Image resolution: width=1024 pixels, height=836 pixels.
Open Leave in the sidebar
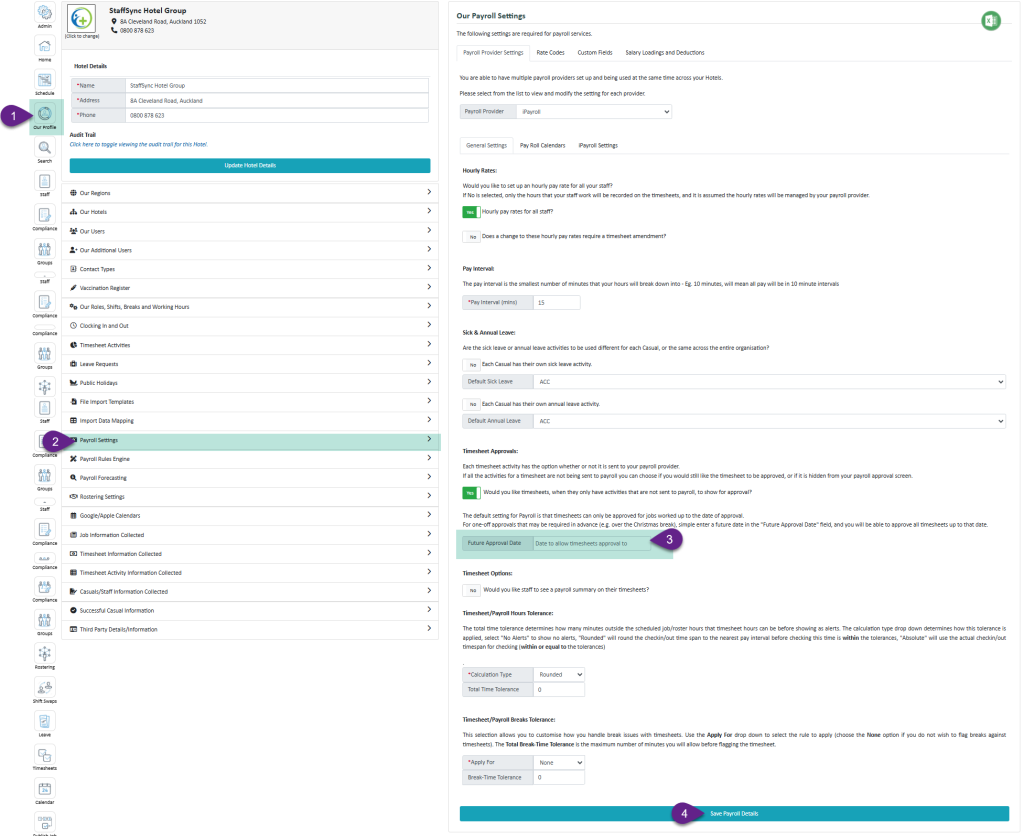click(x=44, y=722)
